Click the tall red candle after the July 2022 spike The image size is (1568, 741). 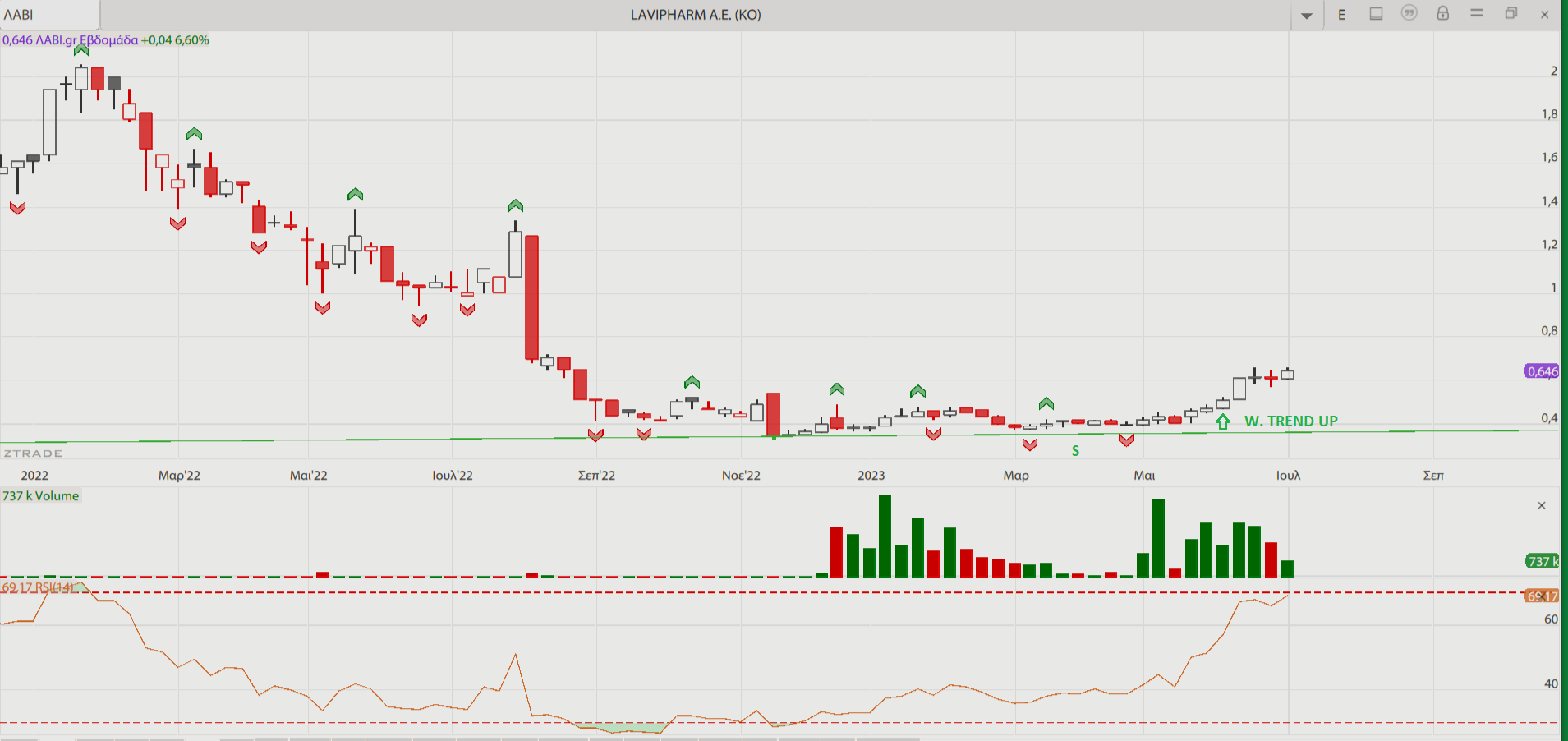(531, 297)
